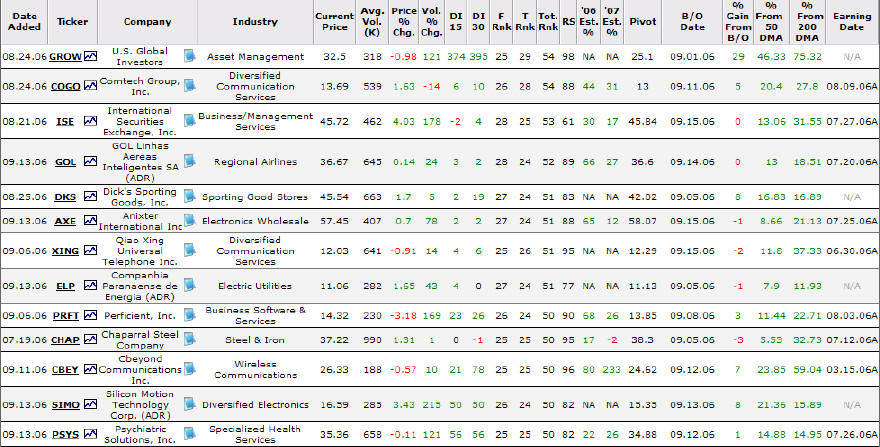
Task: Follow the GOL ticker link
Action: (x=66, y=162)
